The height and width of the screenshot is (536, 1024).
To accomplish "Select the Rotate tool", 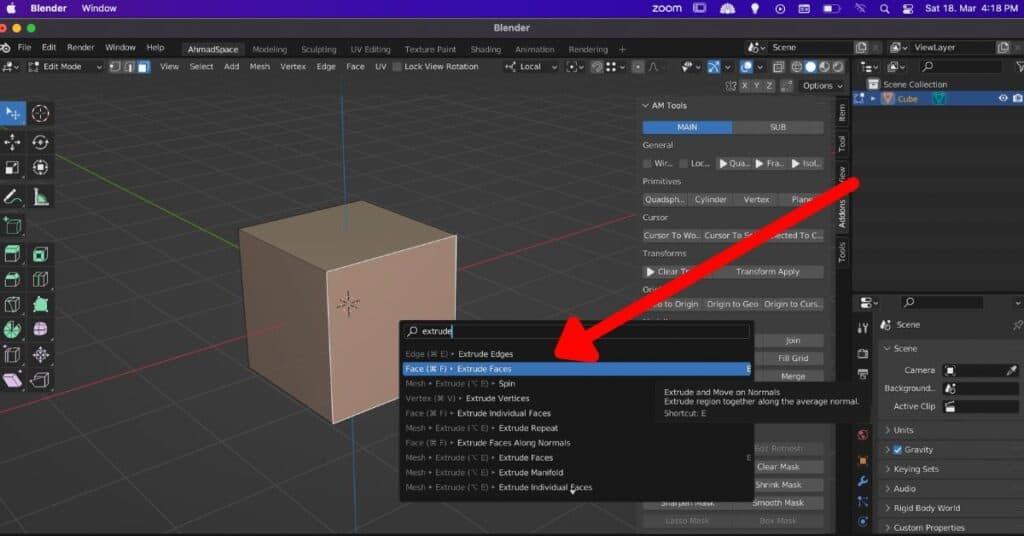I will click(40, 142).
